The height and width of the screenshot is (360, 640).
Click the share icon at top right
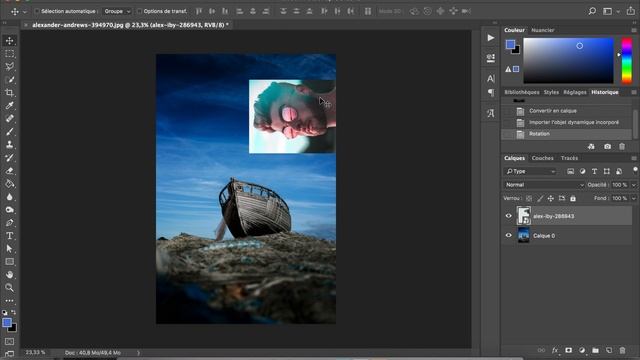631,11
